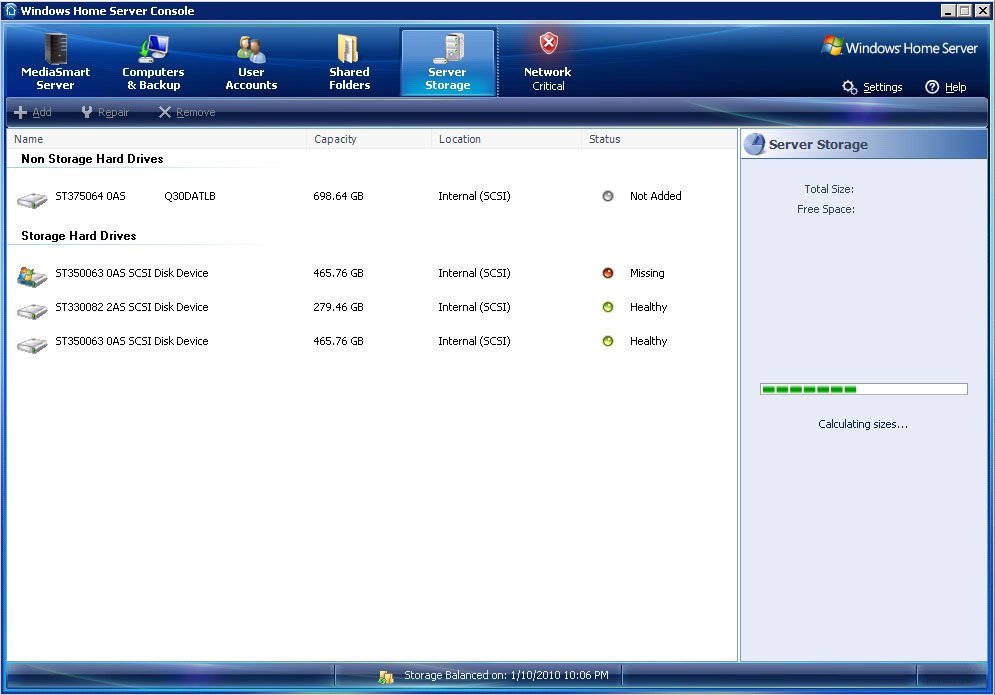
Task: Open the Settings link
Action: [x=882, y=87]
